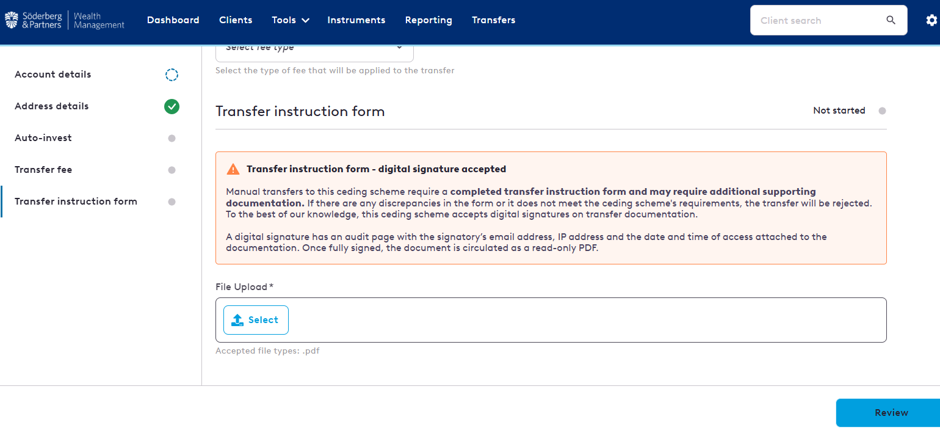Screen dimensions: 940x433
Task: Click the green check beside Address details
Action: pos(171,107)
